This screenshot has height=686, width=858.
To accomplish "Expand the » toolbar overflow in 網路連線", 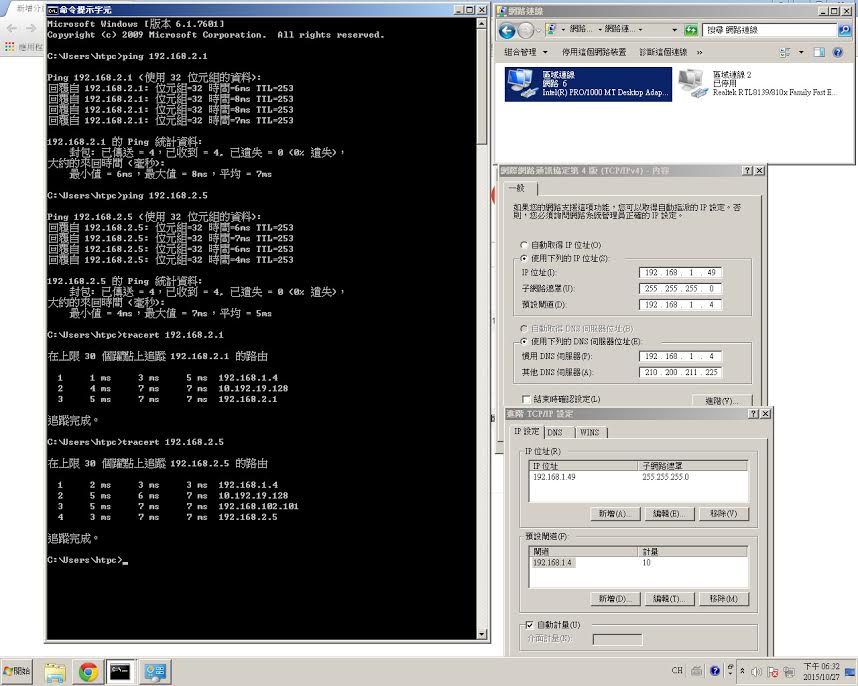I will coord(699,53).
